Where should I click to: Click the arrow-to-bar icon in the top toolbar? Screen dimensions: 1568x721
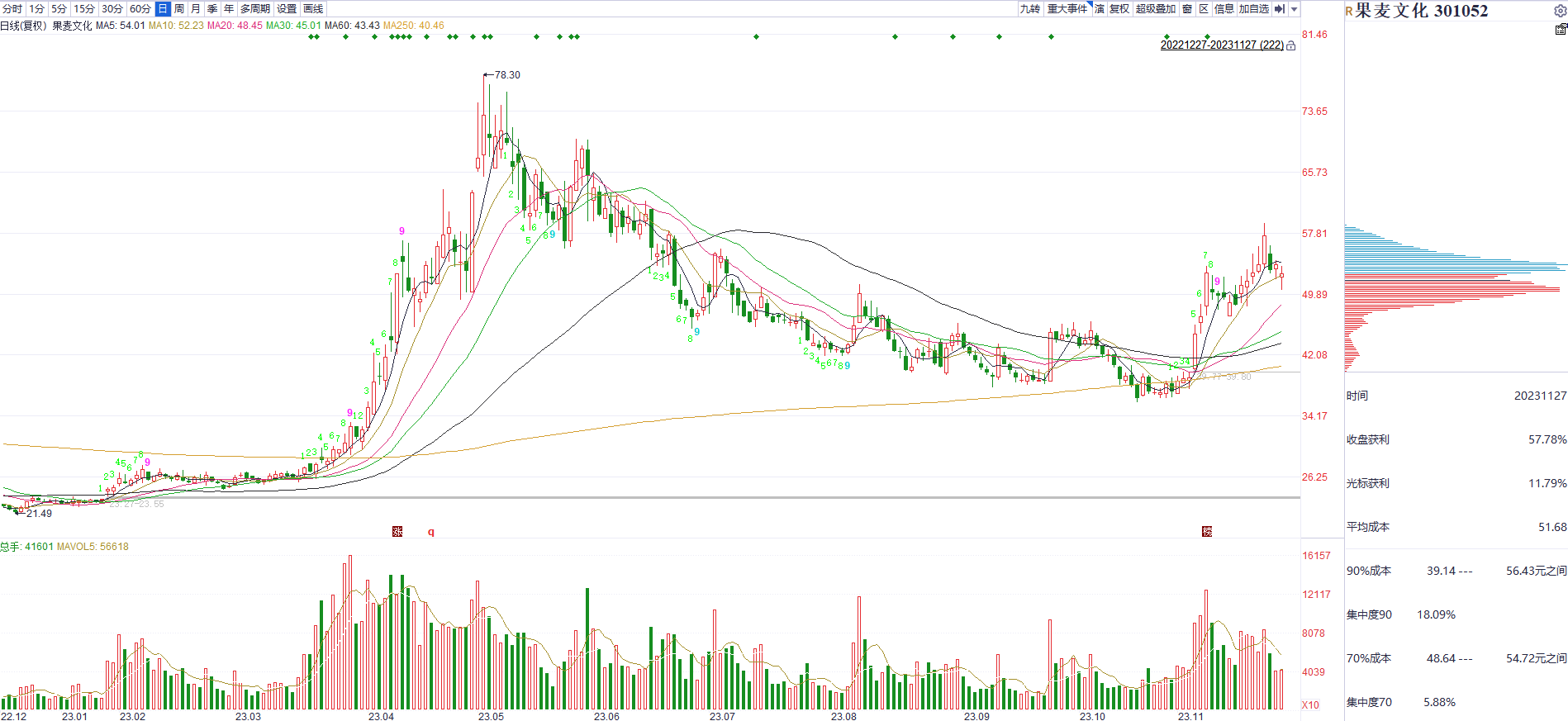tap(1280, 8)
